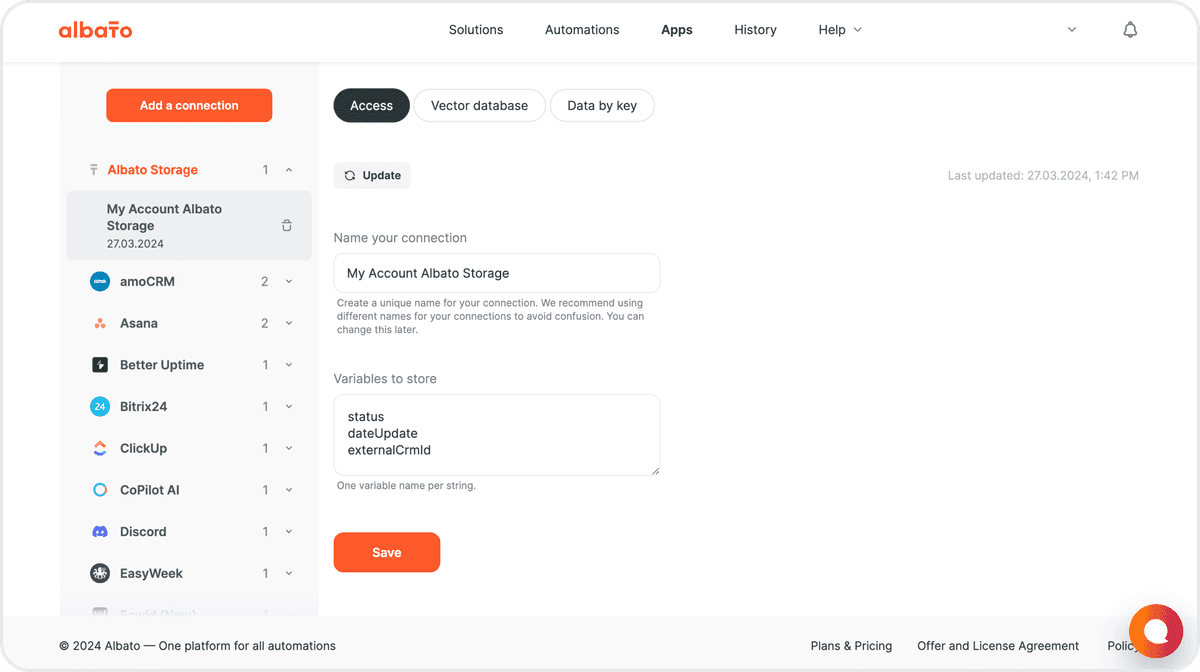The image size is (1200, 672).
Task: Expand the Discord connections list
Action: coord(289,532)
